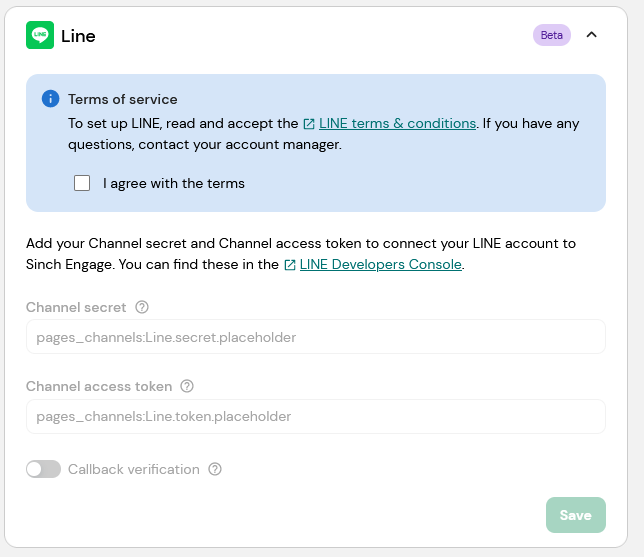Click the help icon next to Callback verification

(215, 469)
